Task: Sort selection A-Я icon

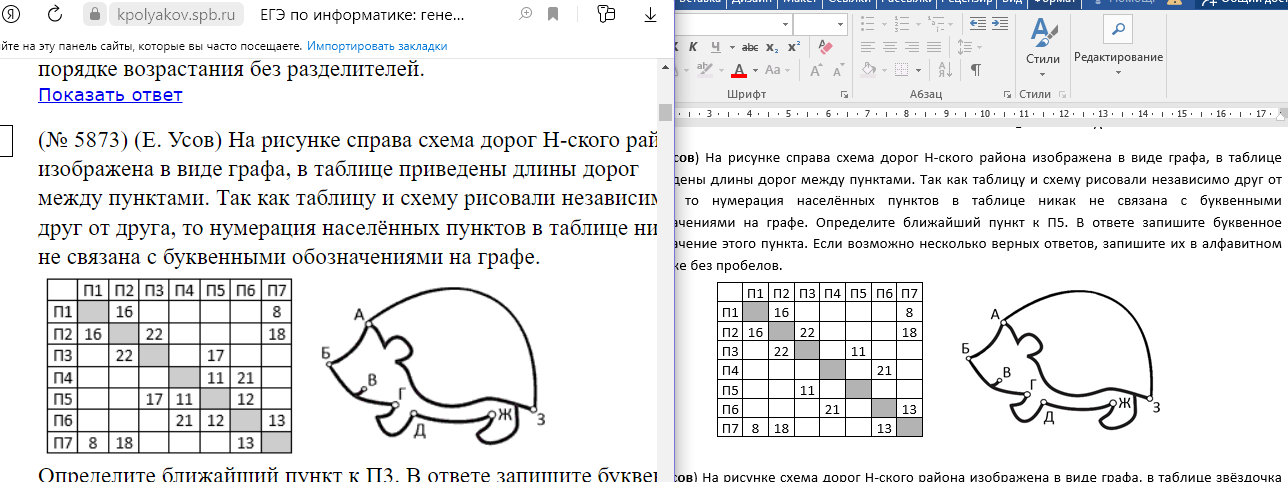Action: point(945,70)
